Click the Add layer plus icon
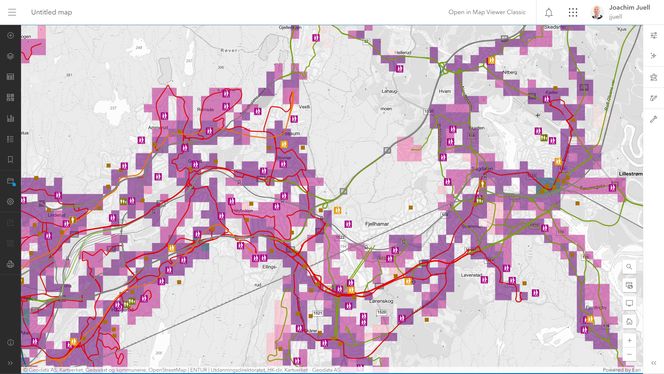 pos(11,36)
